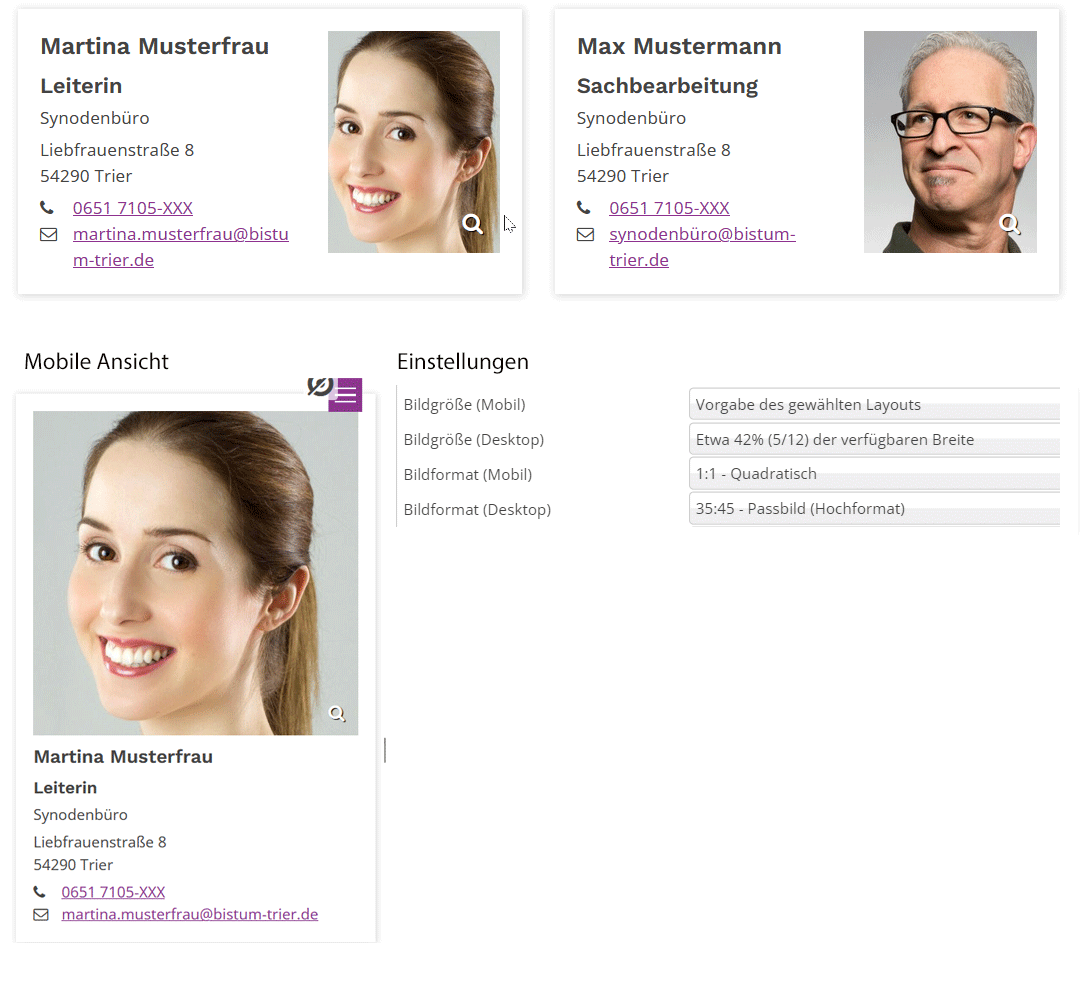
Task: Open the Bildgröße (Desktop) dropdown
Action: point(874,440)
